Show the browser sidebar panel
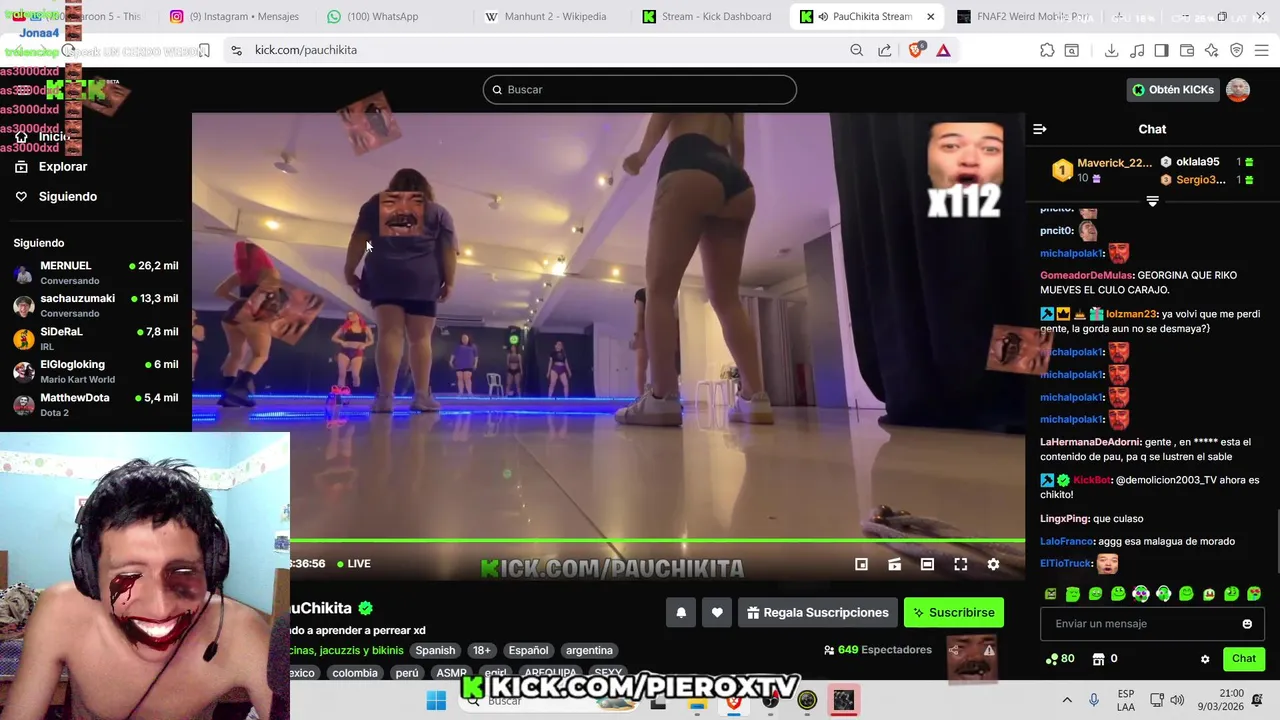 pyautogui.click(x=1161, y=50)
